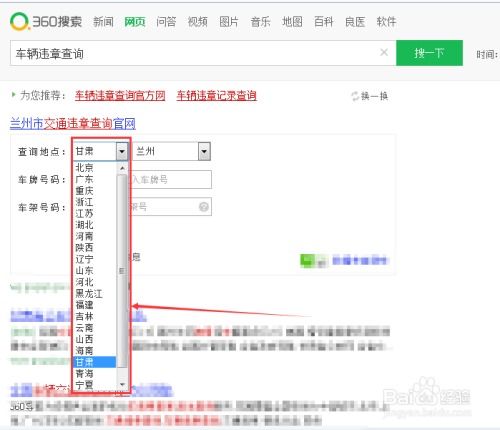Open the 车辆违章查询官方网 recommended link
Image resolution: width=500 pixels, height=430 pixels.
pyautogui.click(x=120, y=96)
